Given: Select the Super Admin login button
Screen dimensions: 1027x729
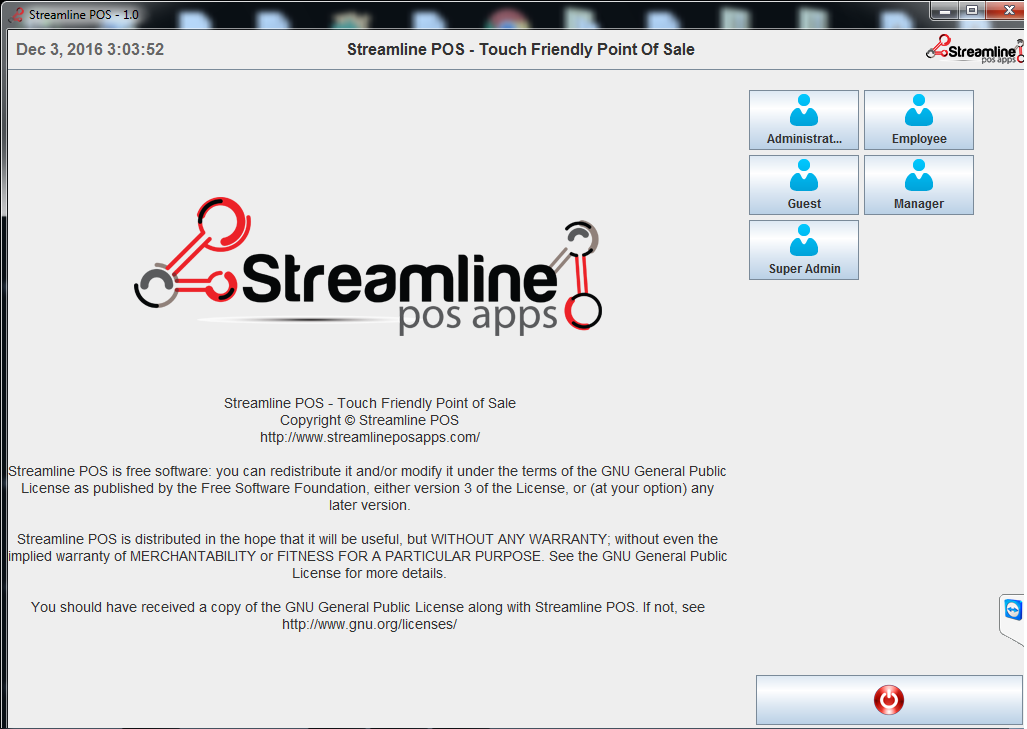Looking at the screenshot, I should point(803,250).
